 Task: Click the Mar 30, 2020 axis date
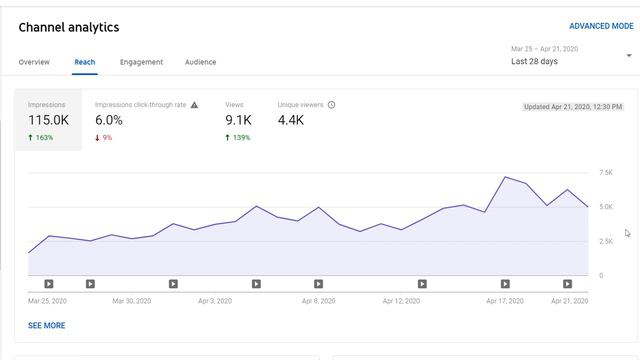[x=131, y=301]
